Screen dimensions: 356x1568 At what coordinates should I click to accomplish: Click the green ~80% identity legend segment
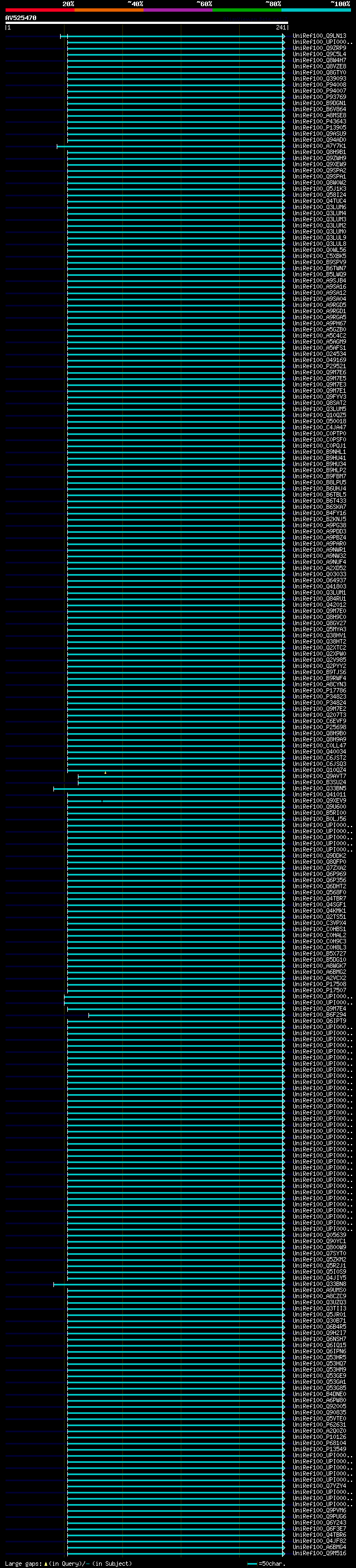click(247, 10)
